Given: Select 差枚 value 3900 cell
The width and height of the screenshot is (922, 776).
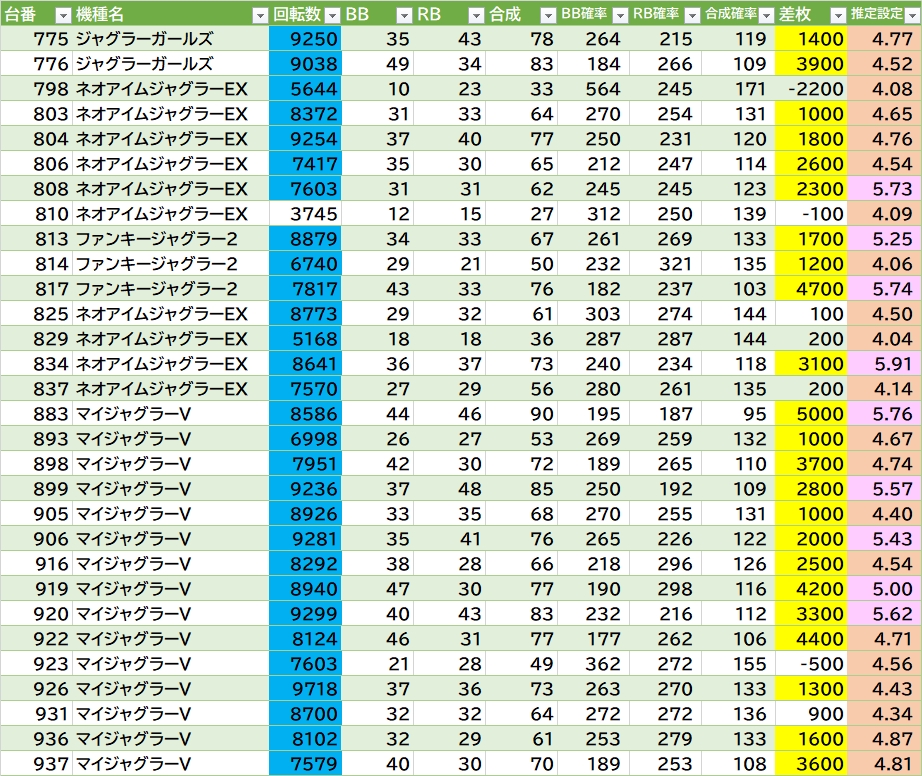Looking at the screenshot, I should pyautogui.click(x=811, y=63).
